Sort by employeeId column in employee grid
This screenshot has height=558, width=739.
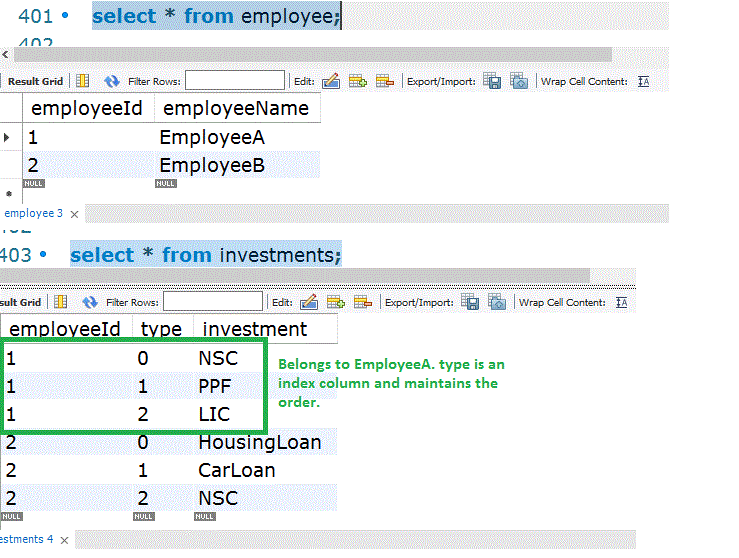pos(88,108)
